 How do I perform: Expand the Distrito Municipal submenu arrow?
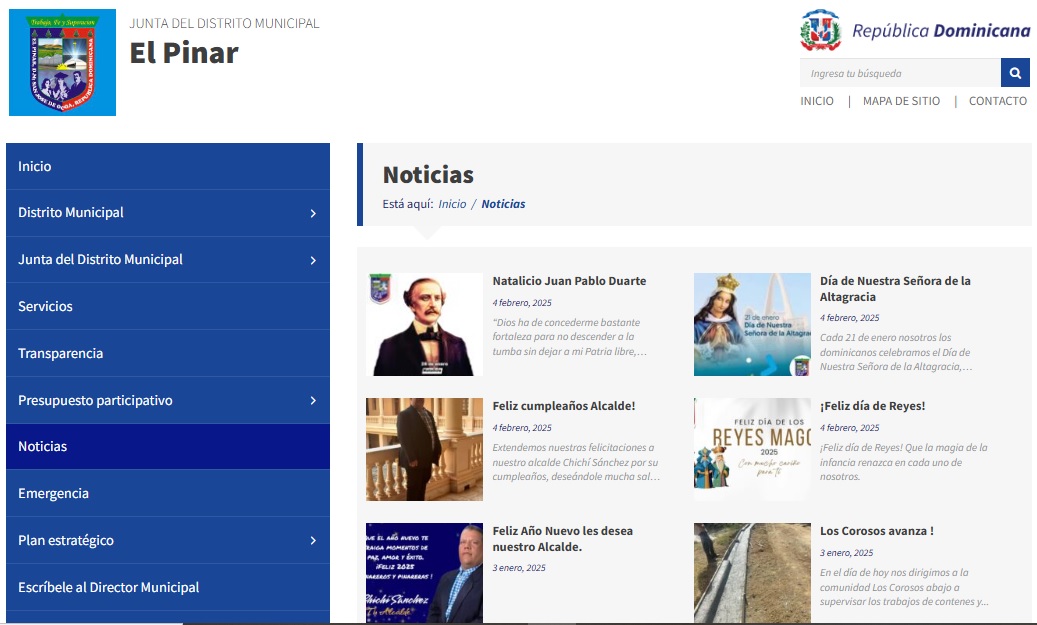click(x=313, y=213)
